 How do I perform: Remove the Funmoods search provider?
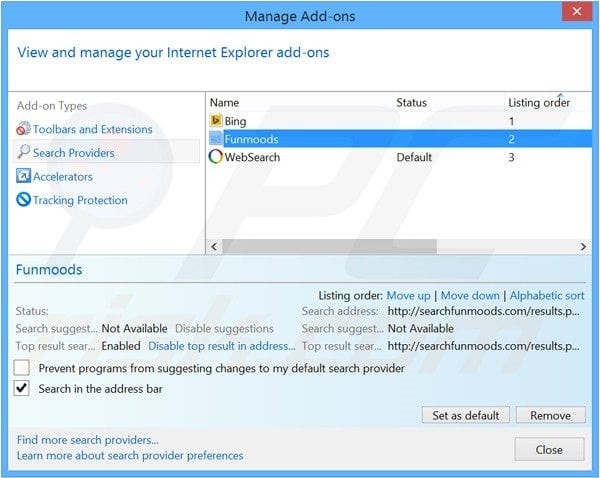point(550,415)
